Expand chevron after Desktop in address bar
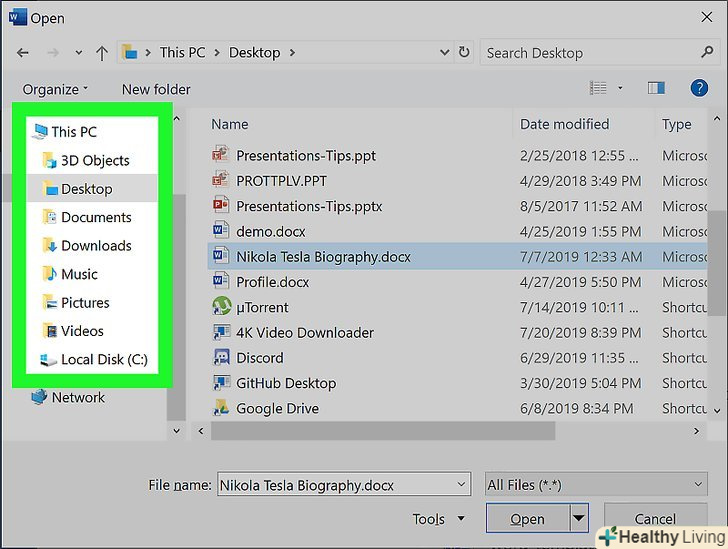This screenshot has height=549, width=728. (292, 53)
